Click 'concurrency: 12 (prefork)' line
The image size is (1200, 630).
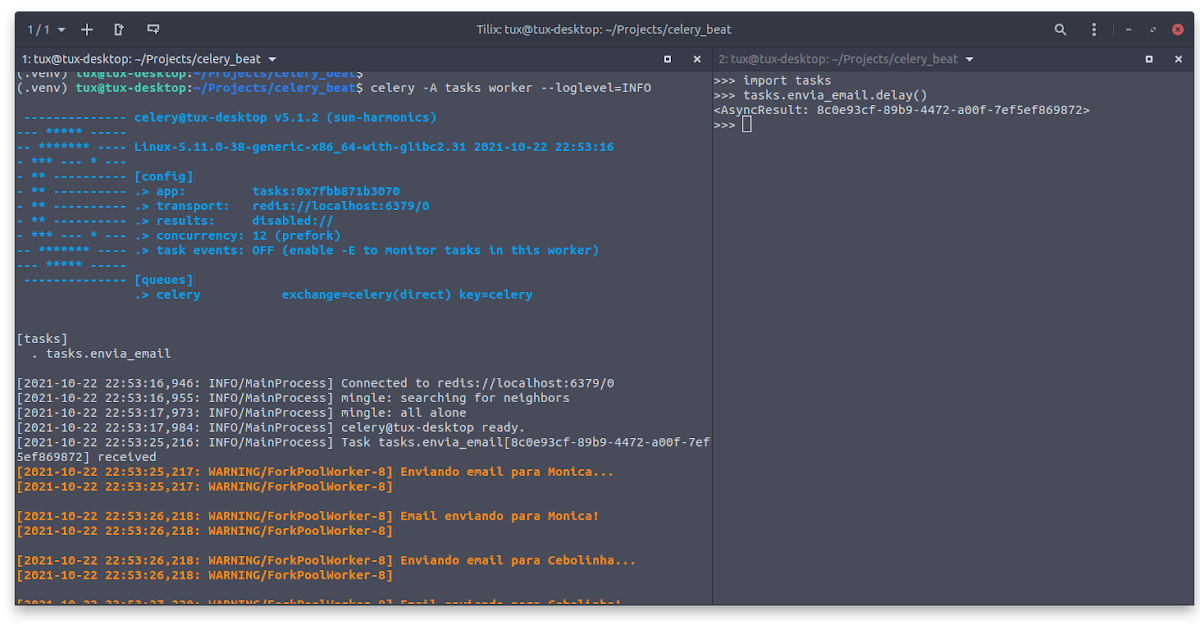(237, 236)
